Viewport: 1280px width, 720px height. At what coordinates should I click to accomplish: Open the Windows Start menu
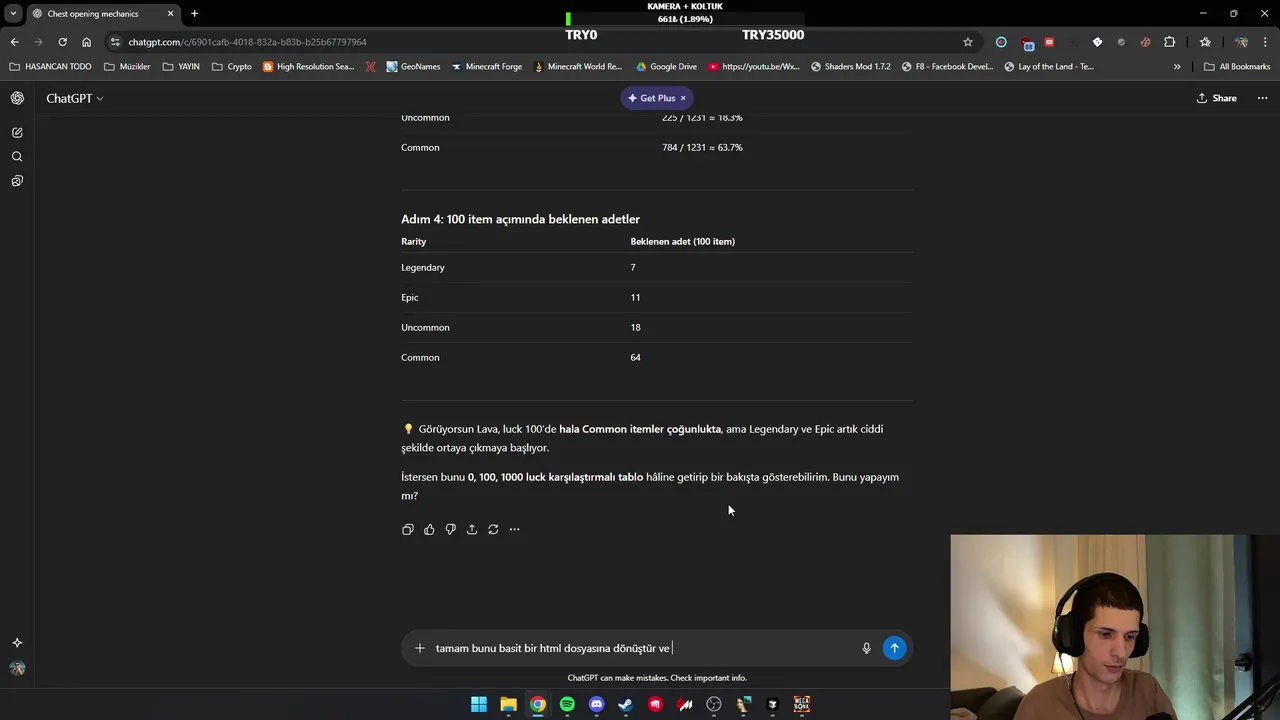pos(479,705)
